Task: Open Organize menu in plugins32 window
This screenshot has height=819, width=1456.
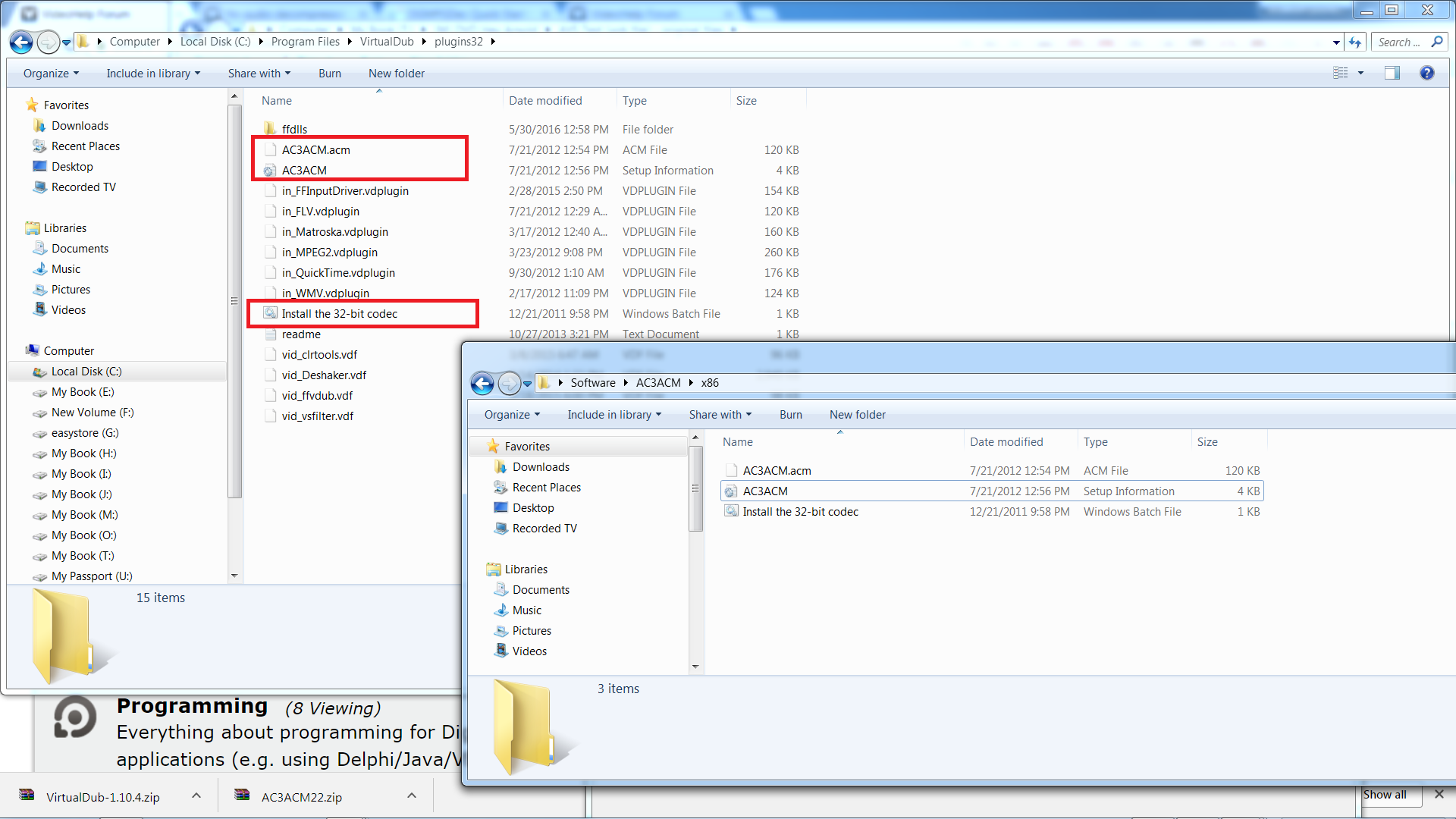Action: point(51,74)
